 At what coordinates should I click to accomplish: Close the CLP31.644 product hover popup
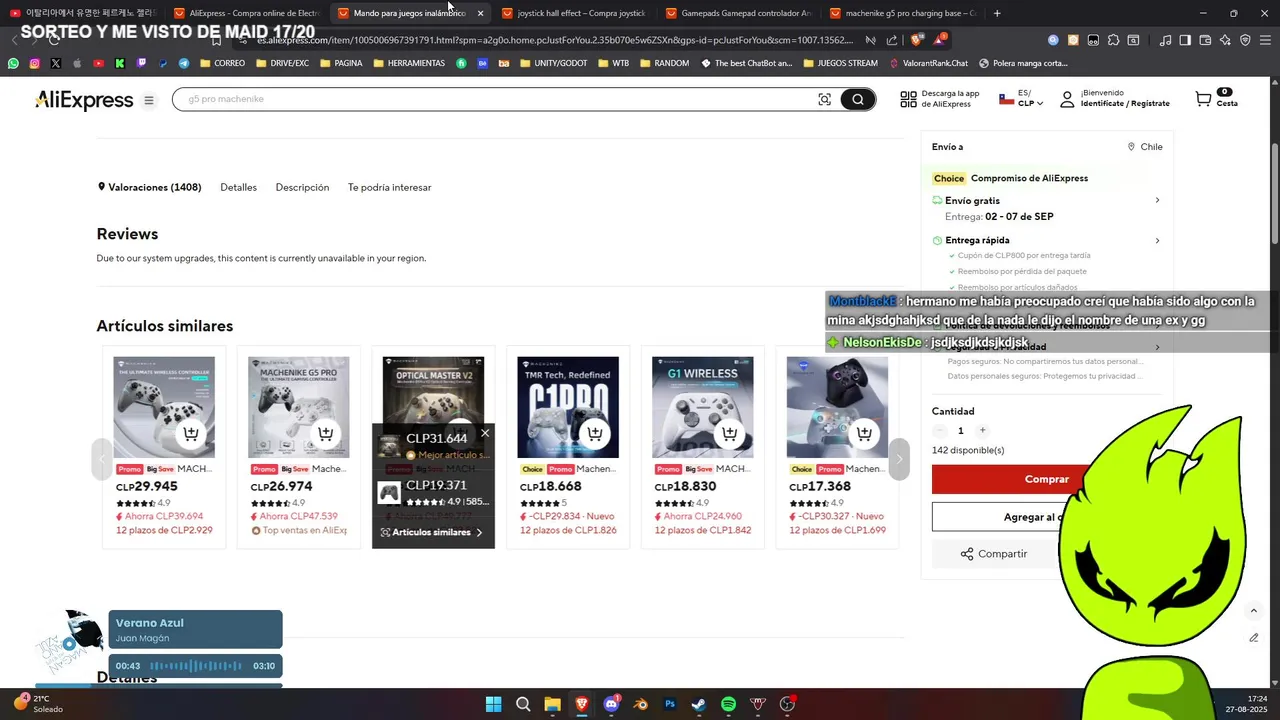click(x=485, y=433)
